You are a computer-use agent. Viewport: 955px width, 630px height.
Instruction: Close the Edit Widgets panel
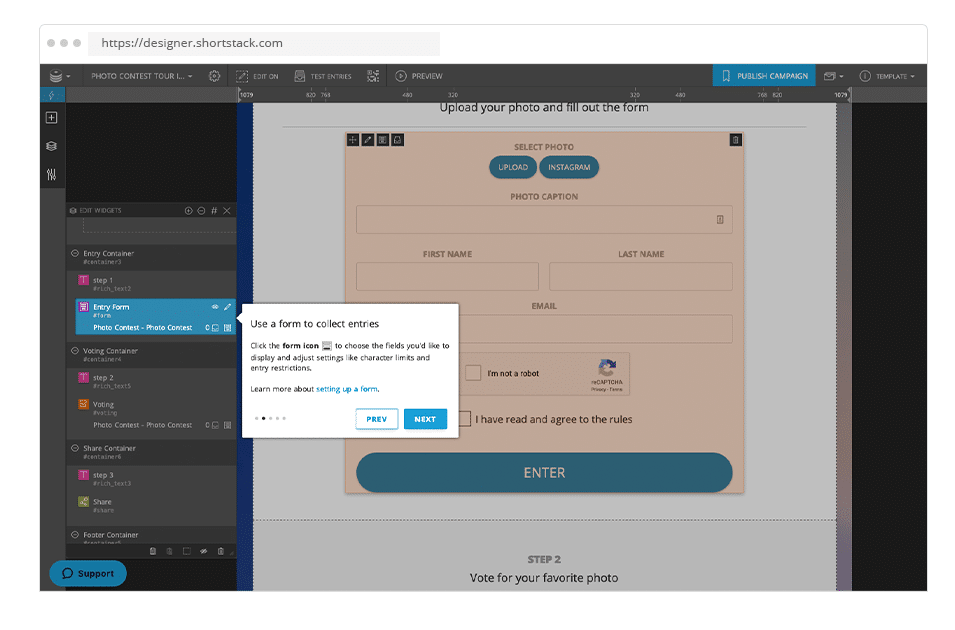(x=227, y=211)
